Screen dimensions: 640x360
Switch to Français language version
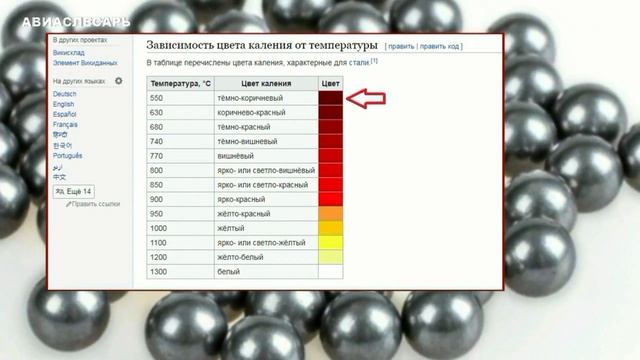(65, 124)
